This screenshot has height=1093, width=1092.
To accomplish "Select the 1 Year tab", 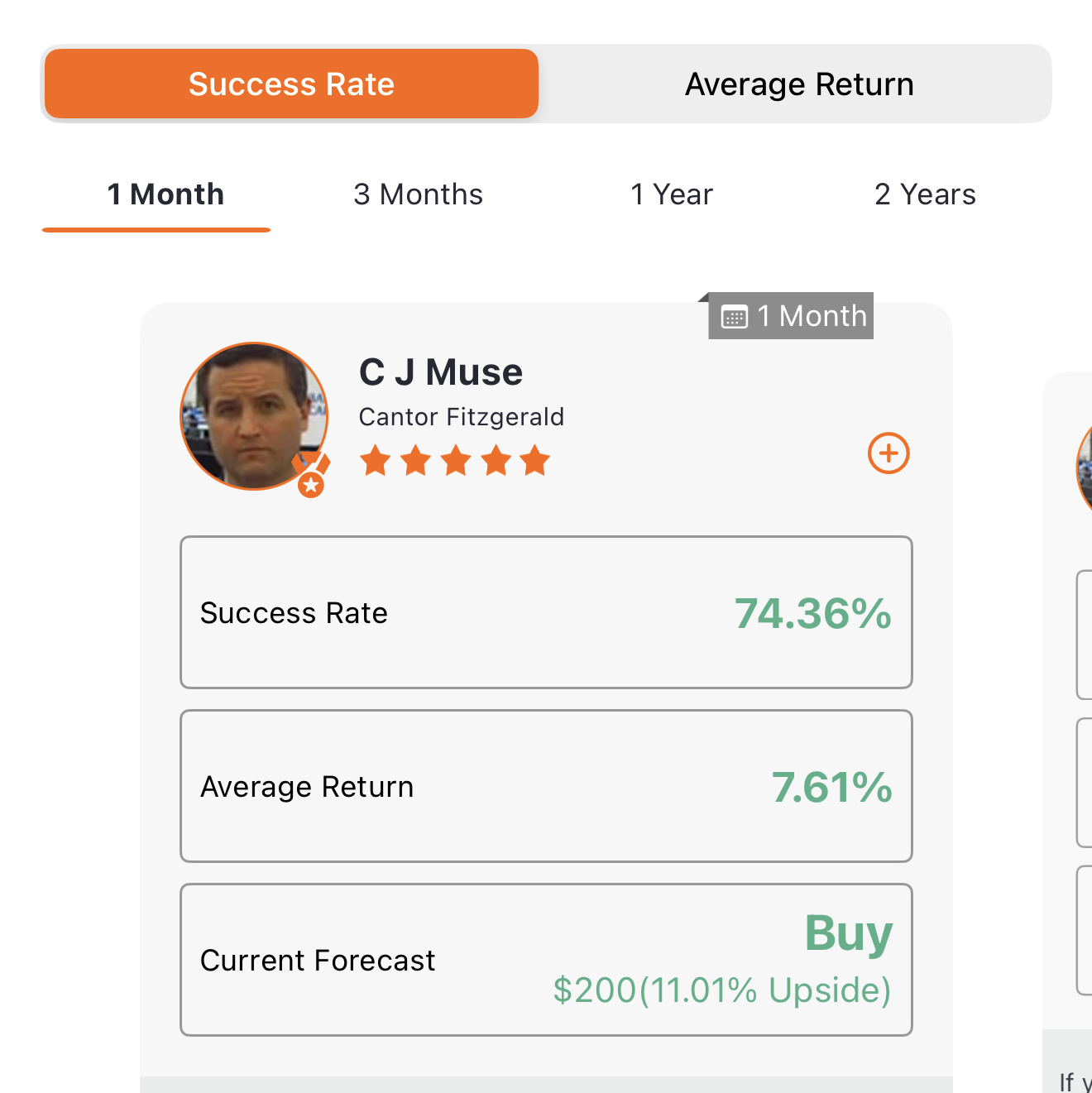I will click(671, 194).
